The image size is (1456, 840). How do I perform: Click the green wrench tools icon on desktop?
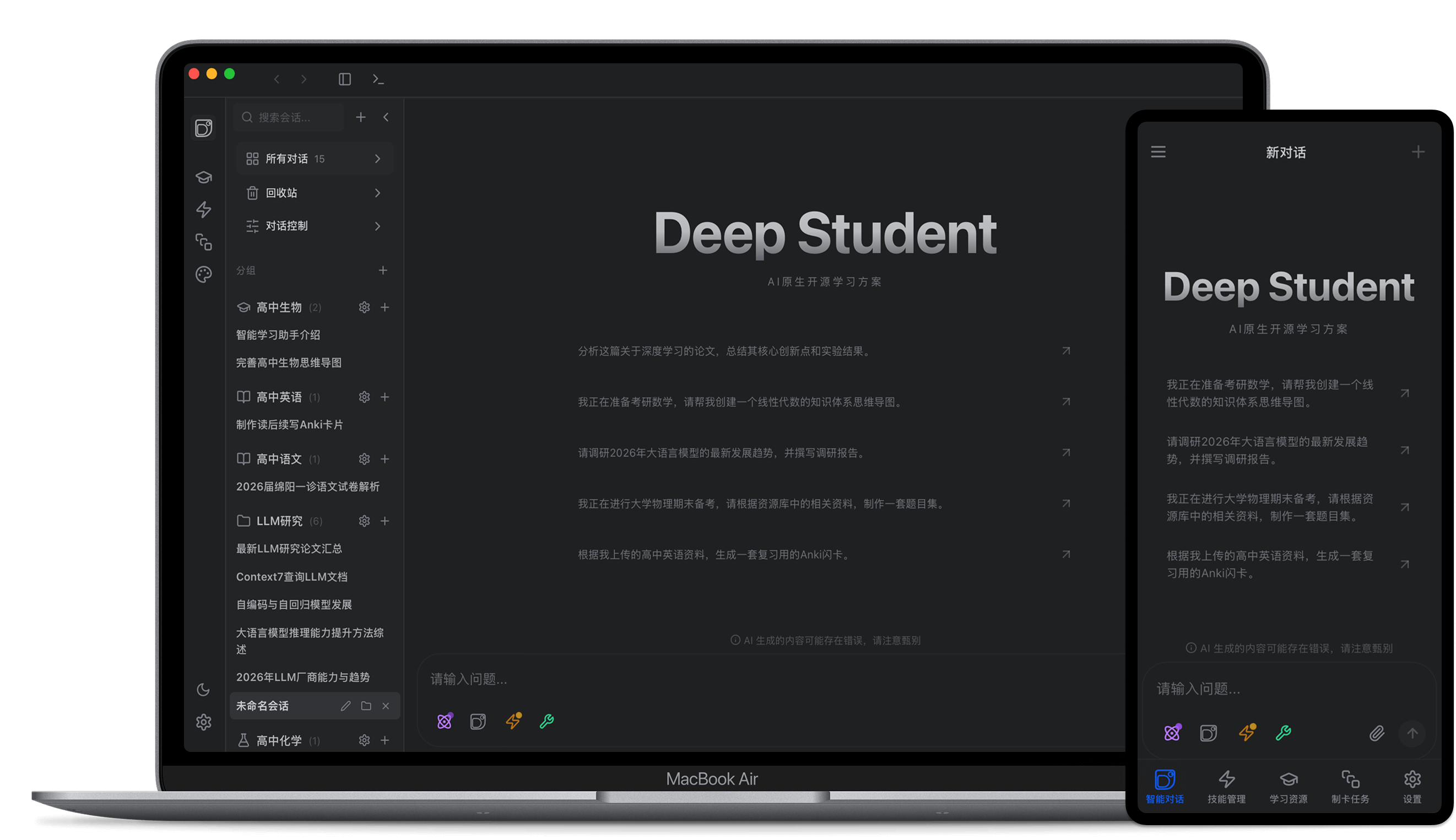[x=546, y=720]
